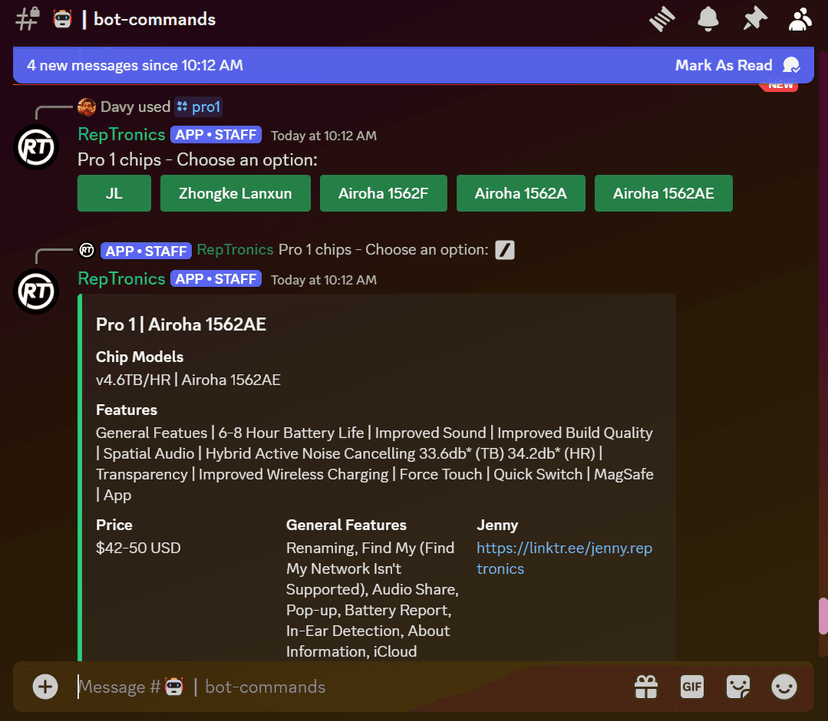828x721 pixels.
Task: Focus the Message bot-commands input field
Action: pos(349,687)
